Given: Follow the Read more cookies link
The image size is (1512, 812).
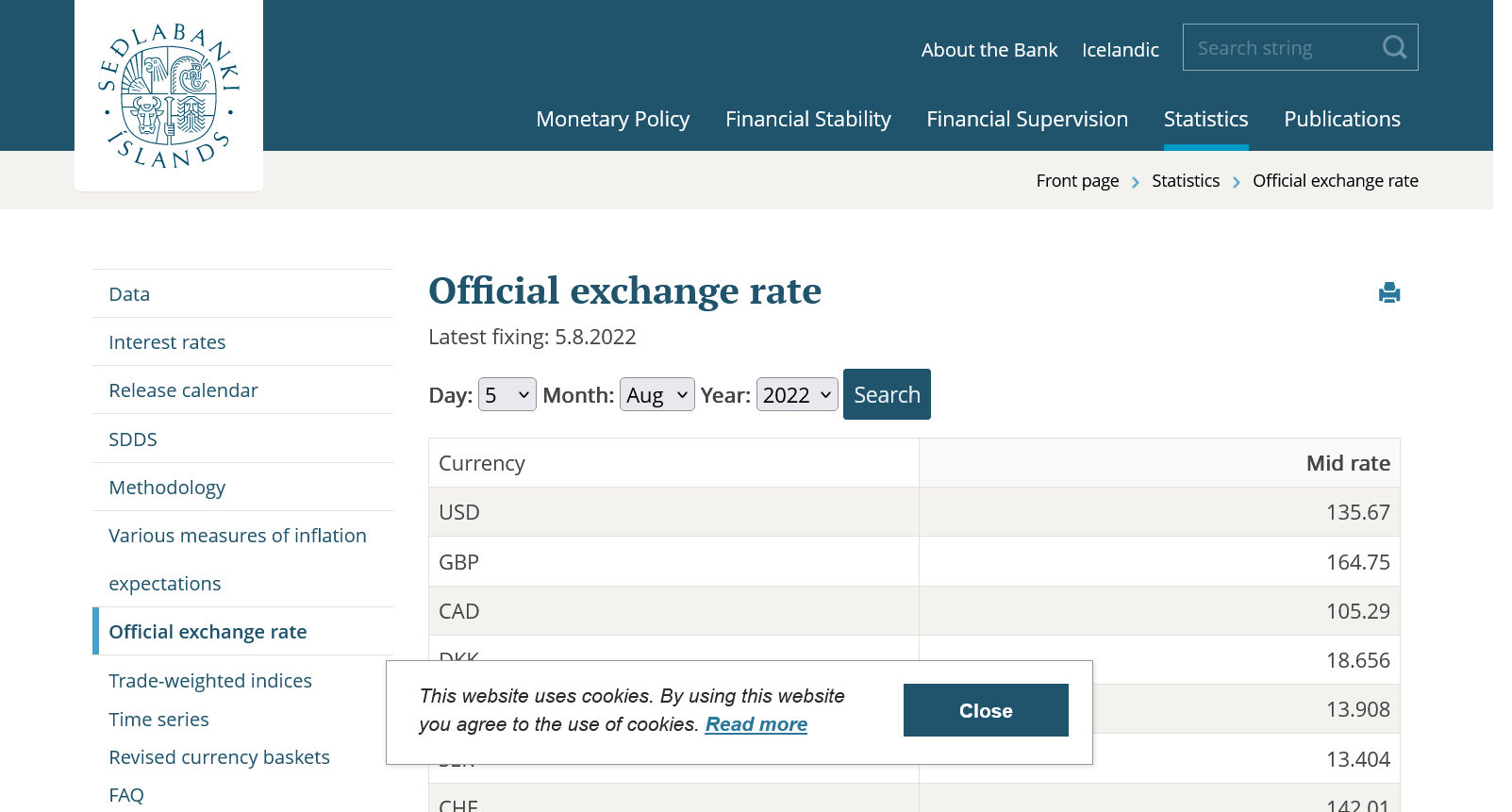Looking at the screenshot, I should click(756, 724).
